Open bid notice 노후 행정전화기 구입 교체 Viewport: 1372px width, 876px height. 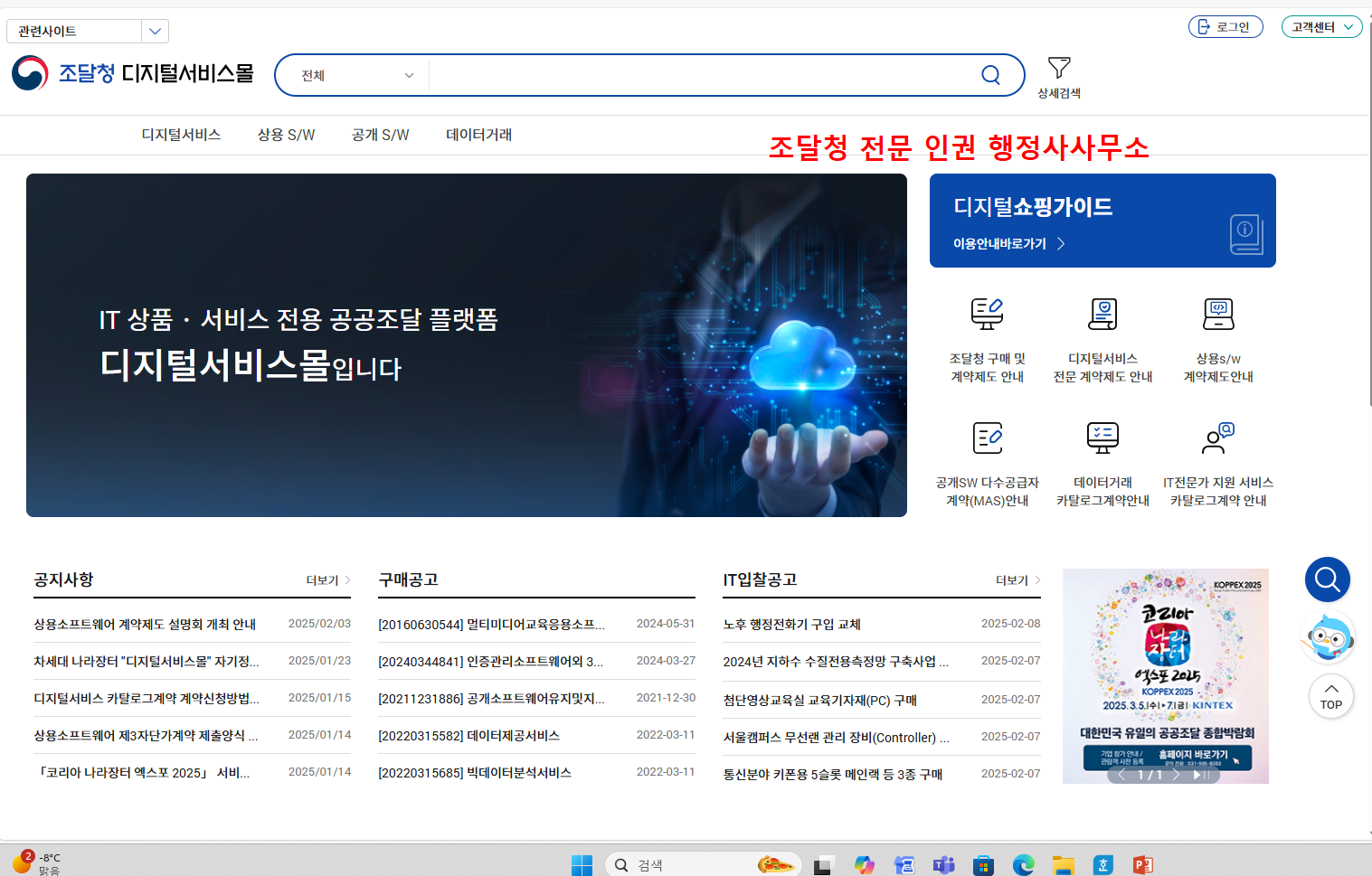pyautogui.click(x=791, y=625)
